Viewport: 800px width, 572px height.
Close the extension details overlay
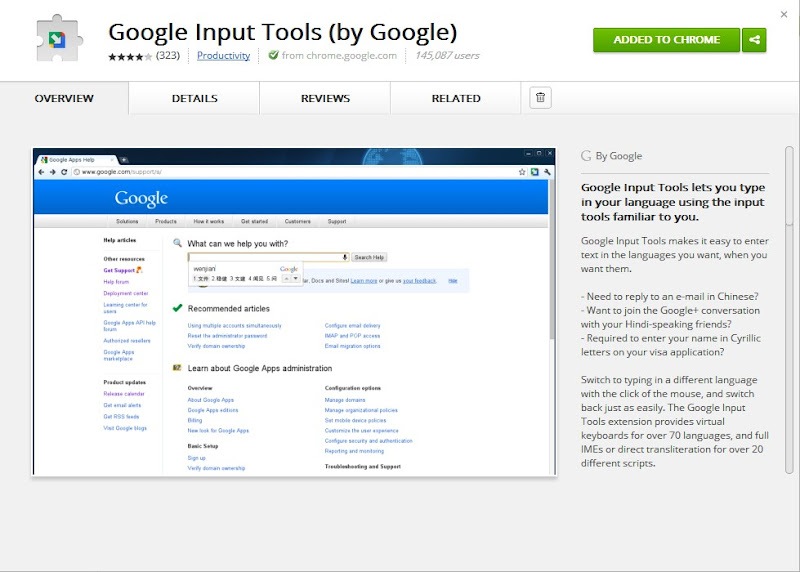tap(782, 14)
